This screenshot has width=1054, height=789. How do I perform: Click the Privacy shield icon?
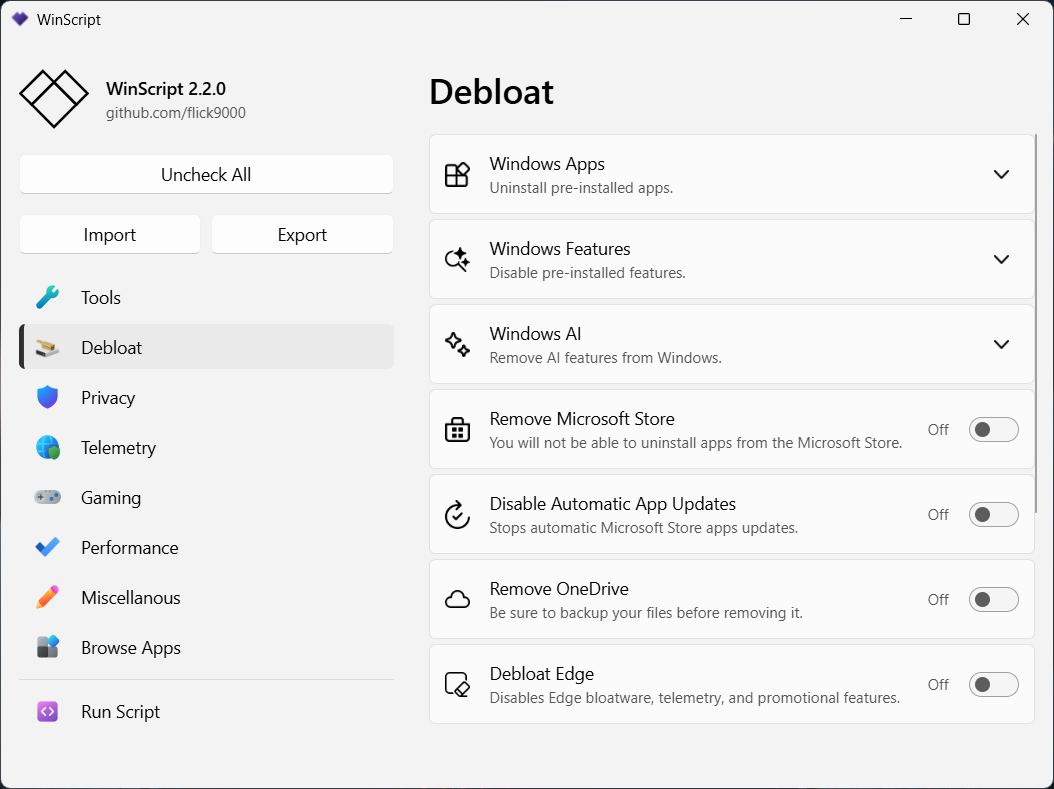[x=47, y=398]
